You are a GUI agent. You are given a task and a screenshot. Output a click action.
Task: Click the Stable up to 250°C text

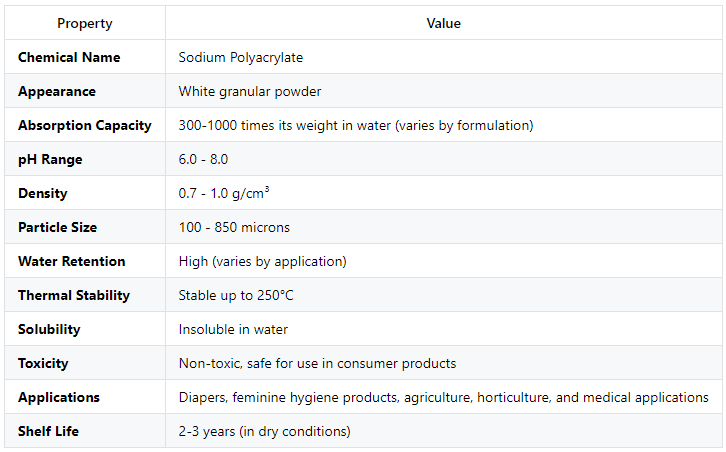click(x=236, y=295)
